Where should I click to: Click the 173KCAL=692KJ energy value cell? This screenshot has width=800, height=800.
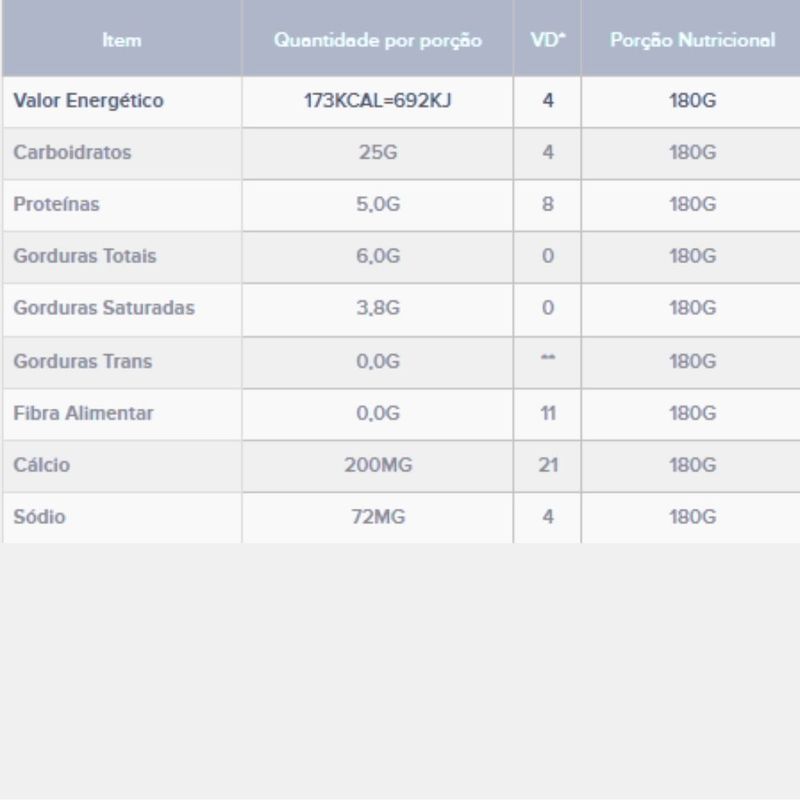pos(377,101)
